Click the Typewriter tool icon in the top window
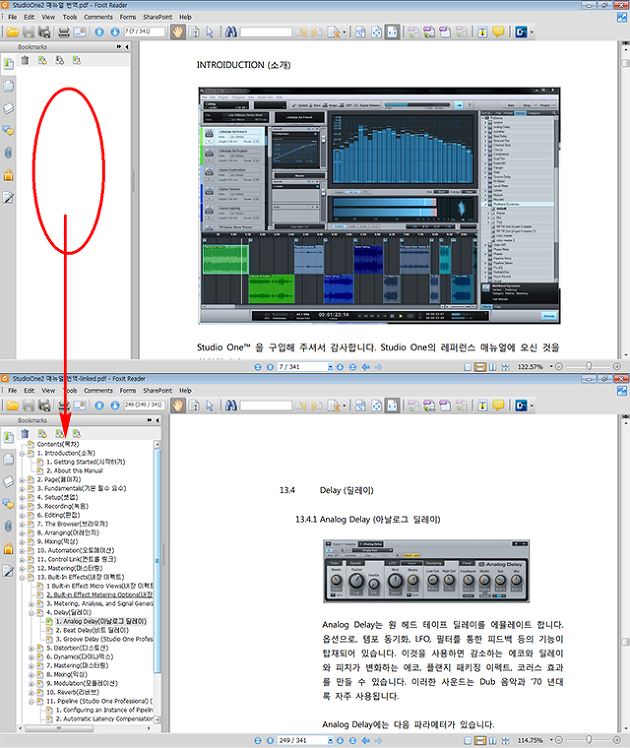 (483, 32)
